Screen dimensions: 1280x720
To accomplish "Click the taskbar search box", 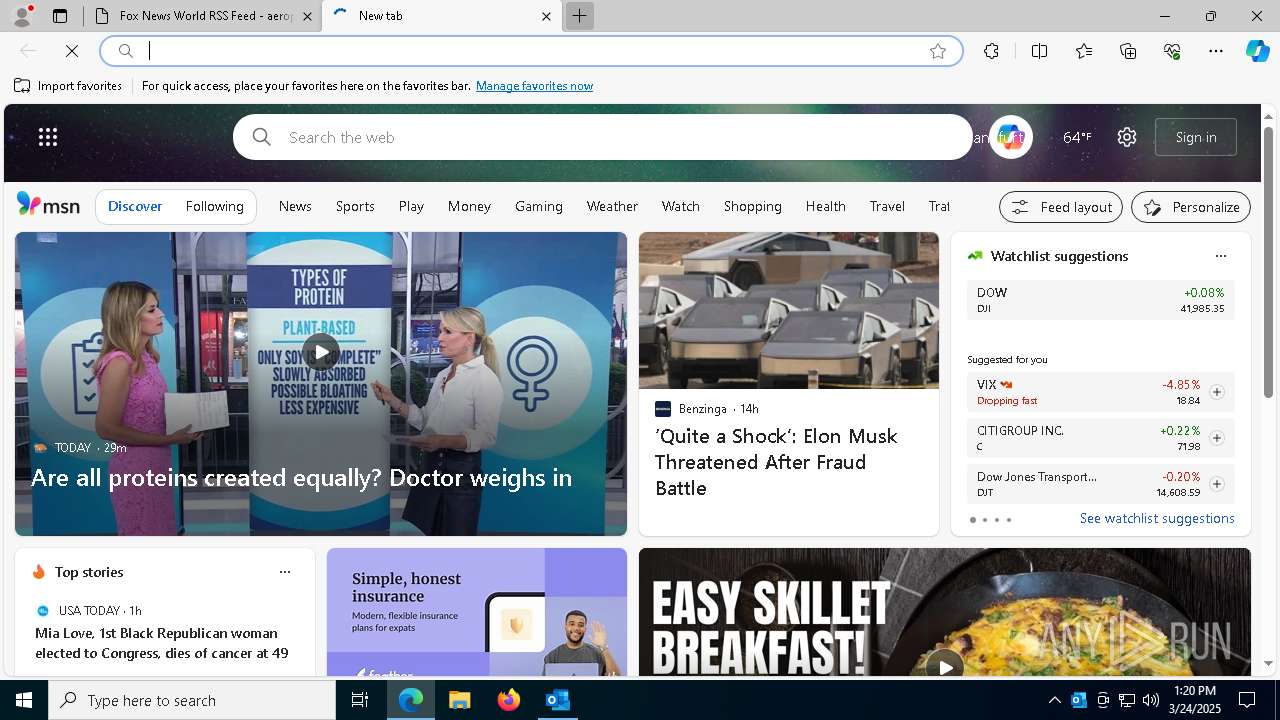I will (x=192, y=700).
